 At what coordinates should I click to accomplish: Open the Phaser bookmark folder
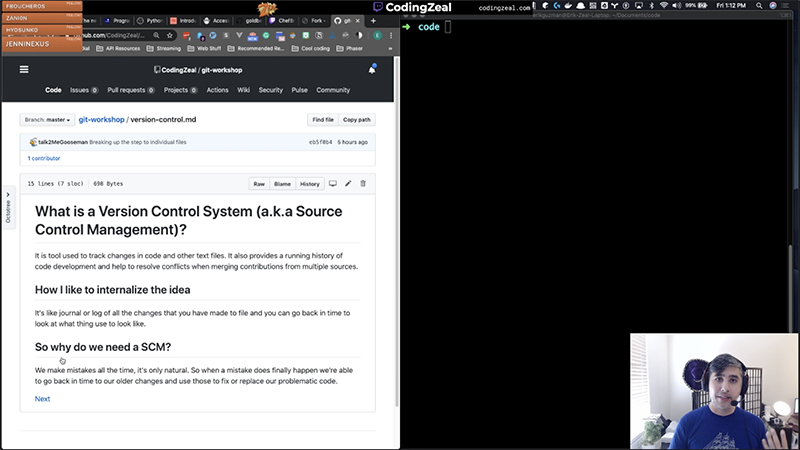[x=349, y=49]
